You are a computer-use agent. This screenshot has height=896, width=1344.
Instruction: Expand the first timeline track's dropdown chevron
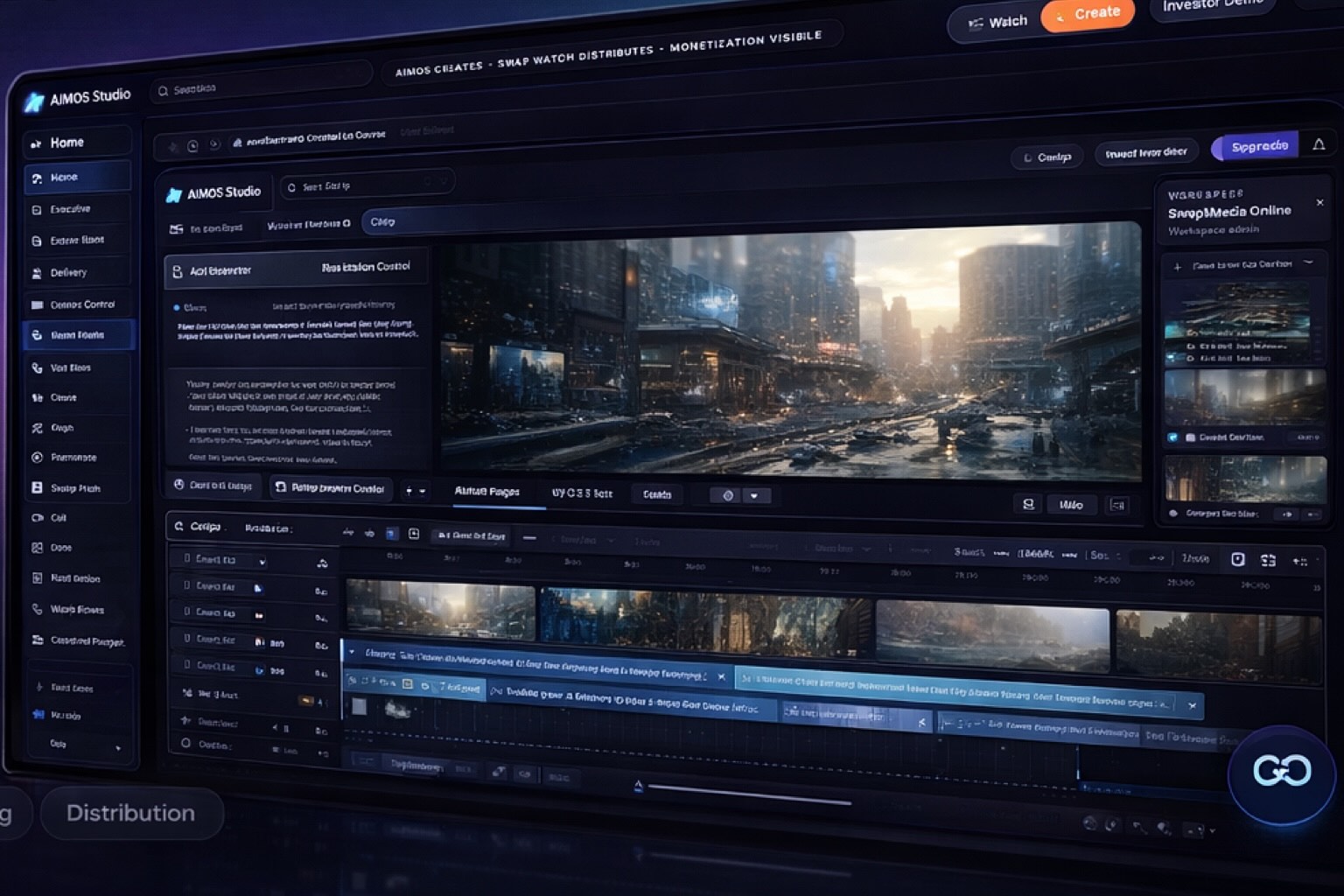tap(262, 562)
